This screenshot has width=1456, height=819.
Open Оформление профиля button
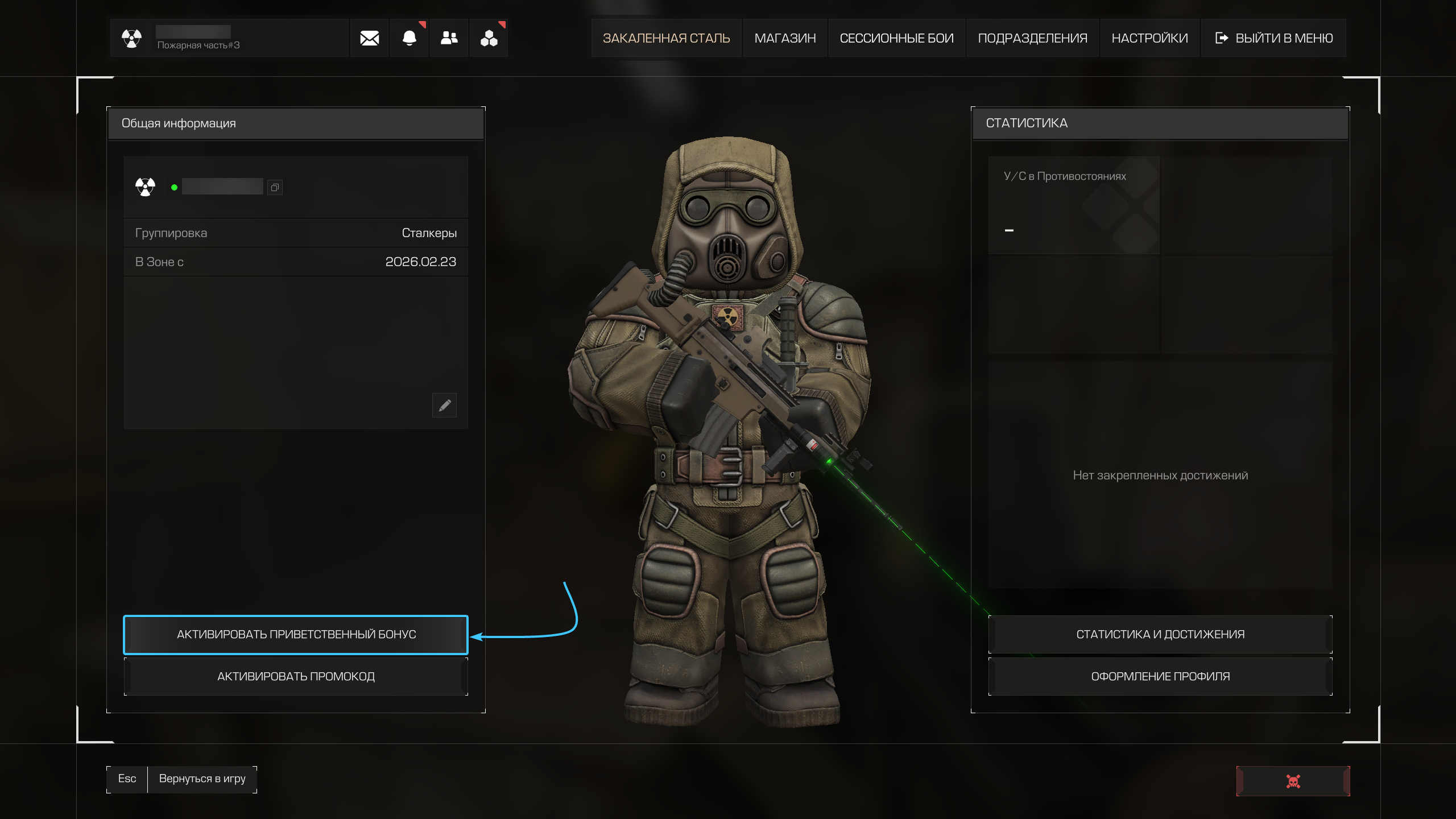pyautogui.click(x=1160, y=676)
